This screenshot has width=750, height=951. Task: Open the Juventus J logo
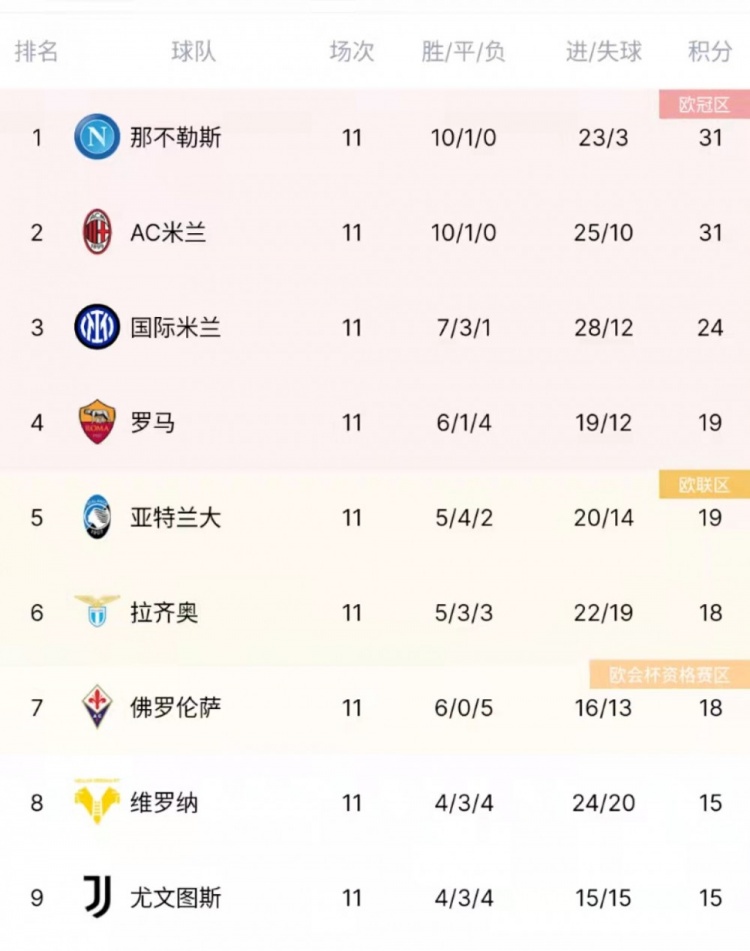[x=97, y=896]
